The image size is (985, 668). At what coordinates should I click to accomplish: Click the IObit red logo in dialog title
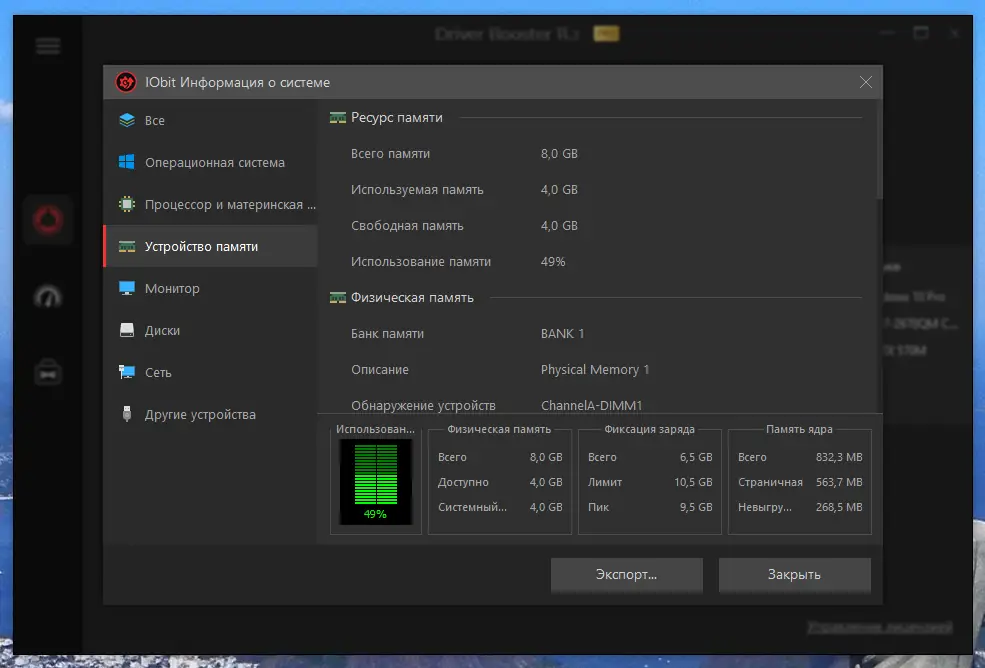point(126,82)
